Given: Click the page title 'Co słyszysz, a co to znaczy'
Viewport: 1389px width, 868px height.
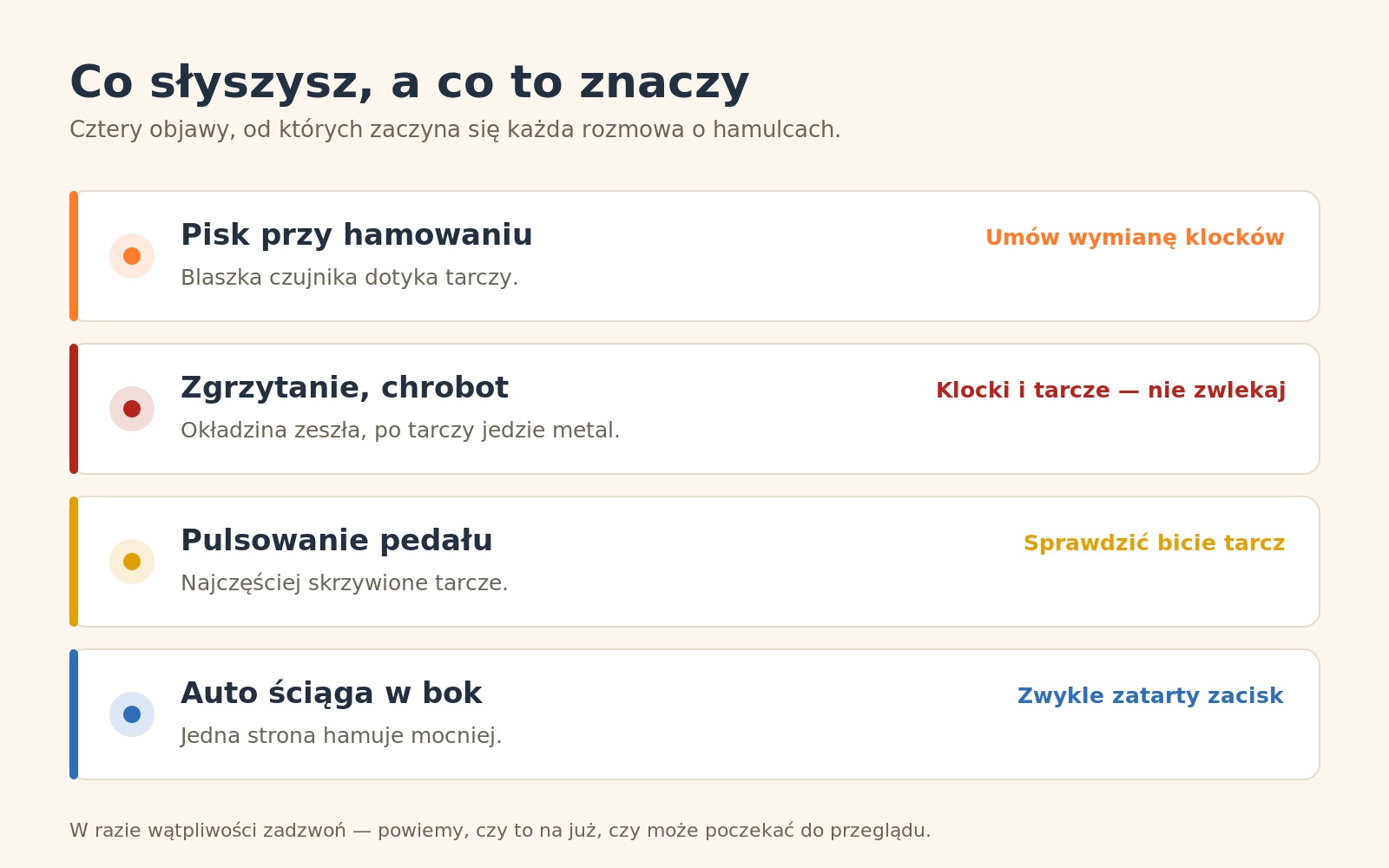Looking at the screenshot, I should tap(409, 83).
